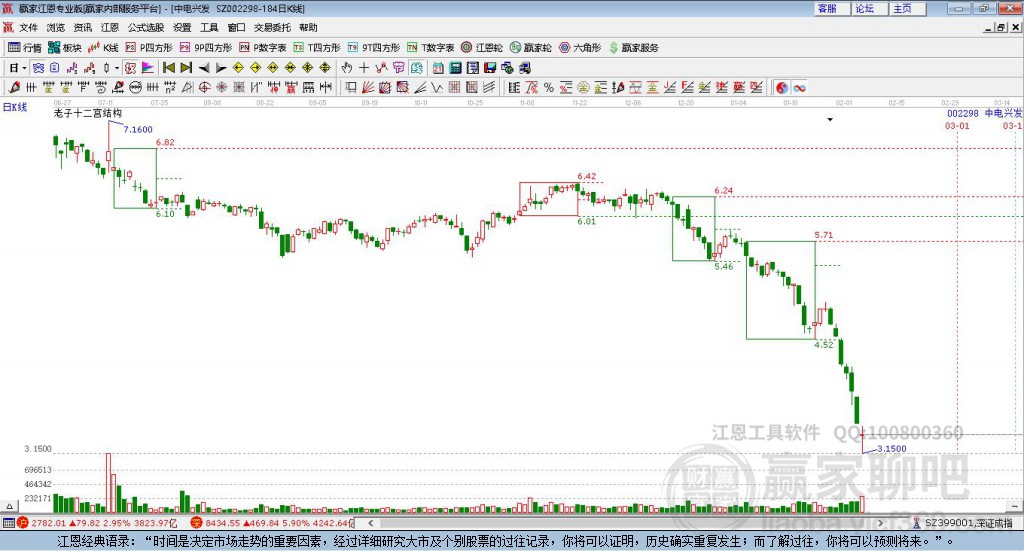Open the 板块 sector panel
Viewport: 1024px width, 551px height.
click(x=65, y=47)
